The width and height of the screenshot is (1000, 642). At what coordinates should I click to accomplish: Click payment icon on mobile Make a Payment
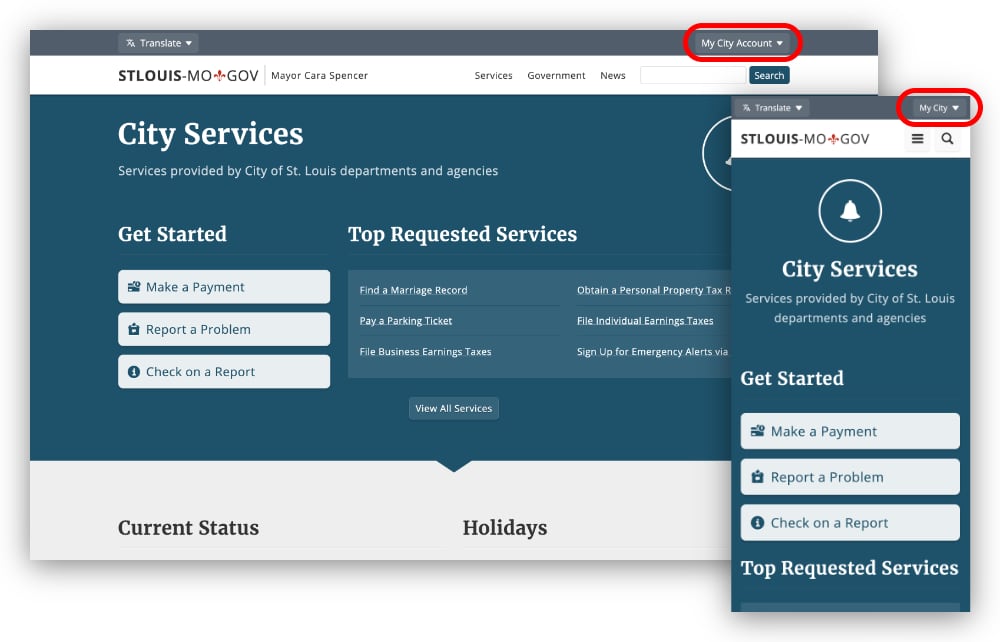click(757, 431)
